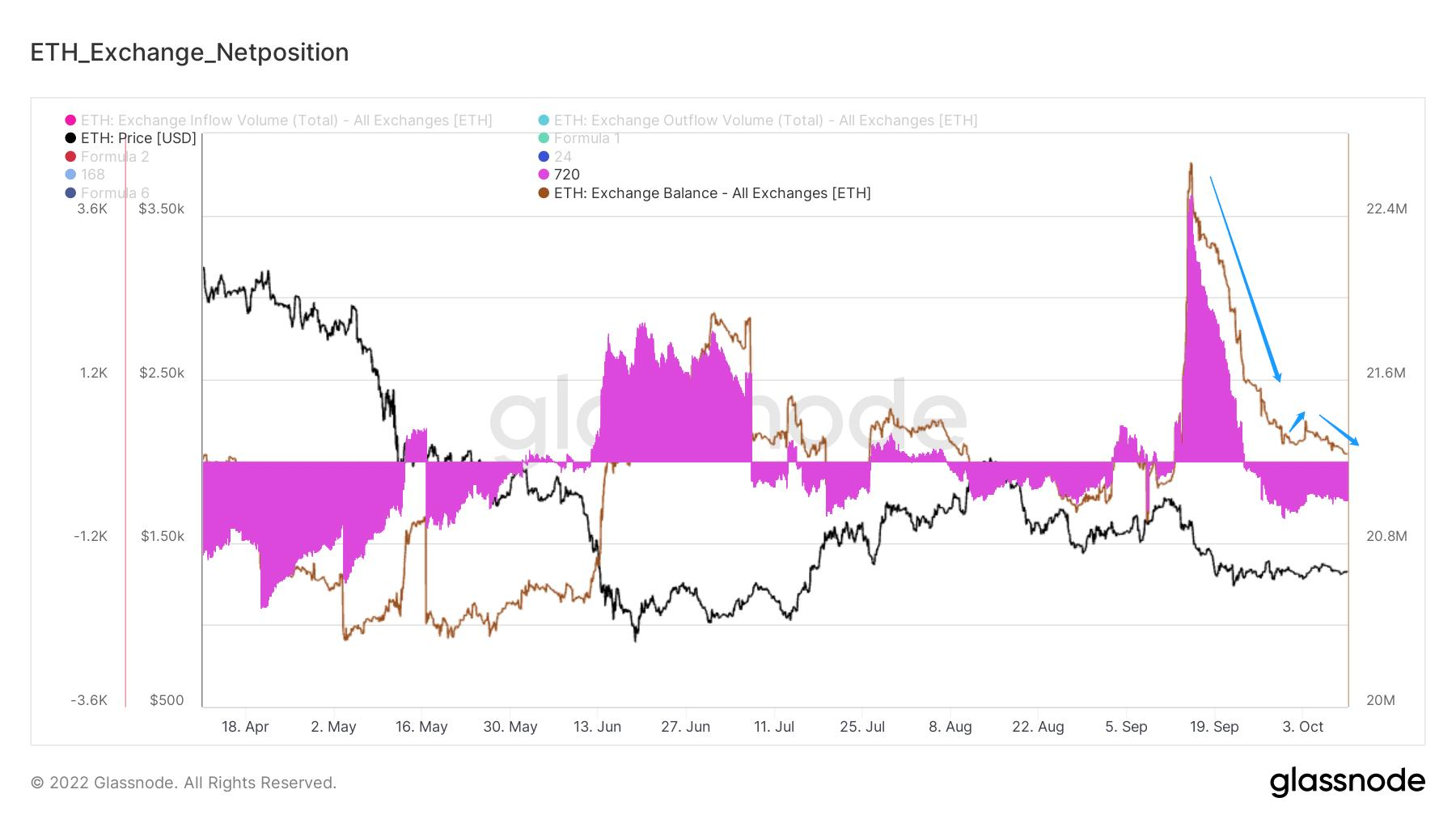1456x819 pixels.
Task: Click the Formula 1 legend dot
Action: click(x=544, y=138)
